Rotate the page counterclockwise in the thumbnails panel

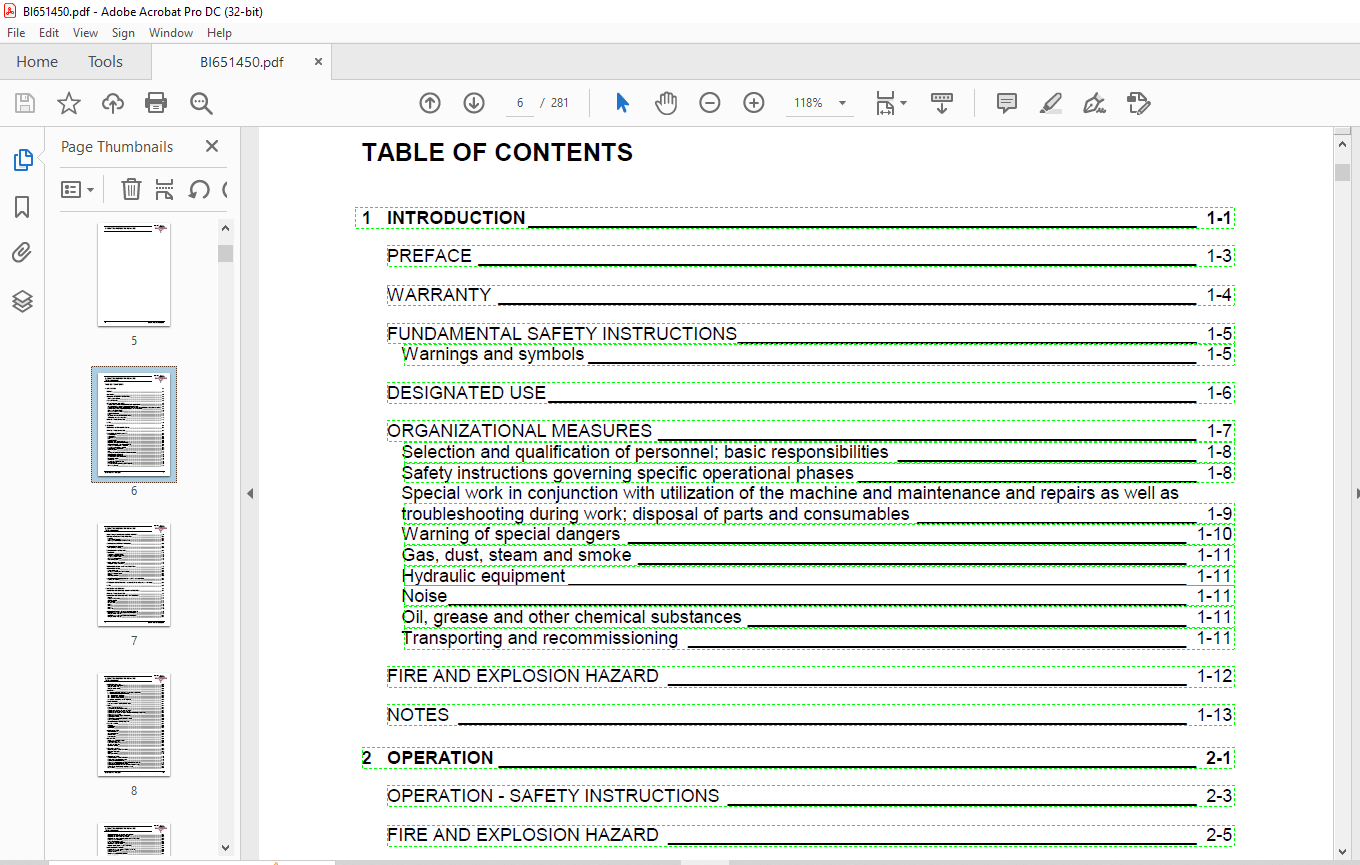tap(199, 189)
